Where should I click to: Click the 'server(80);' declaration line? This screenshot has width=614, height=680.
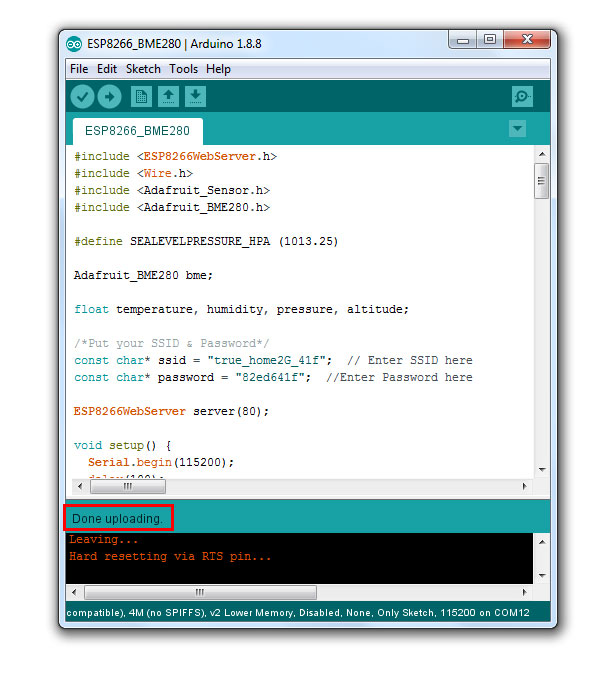[x=171, y=411]
